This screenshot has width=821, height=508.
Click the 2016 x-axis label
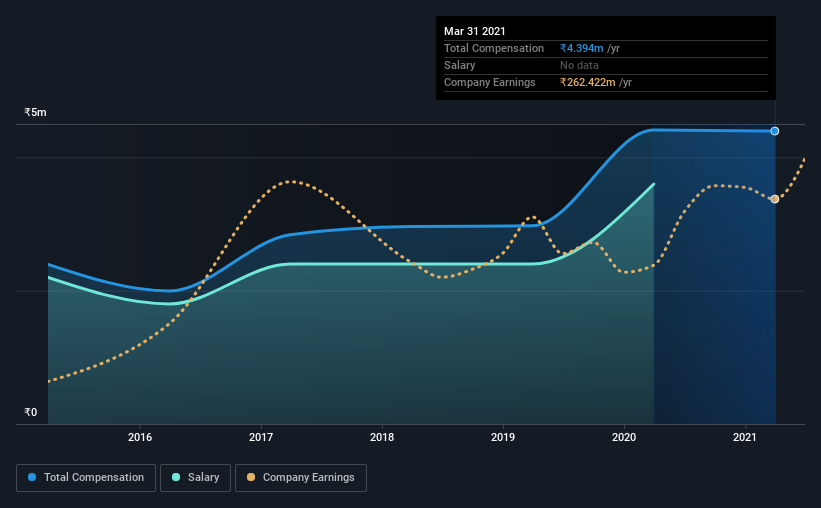[x=140, y=437]
